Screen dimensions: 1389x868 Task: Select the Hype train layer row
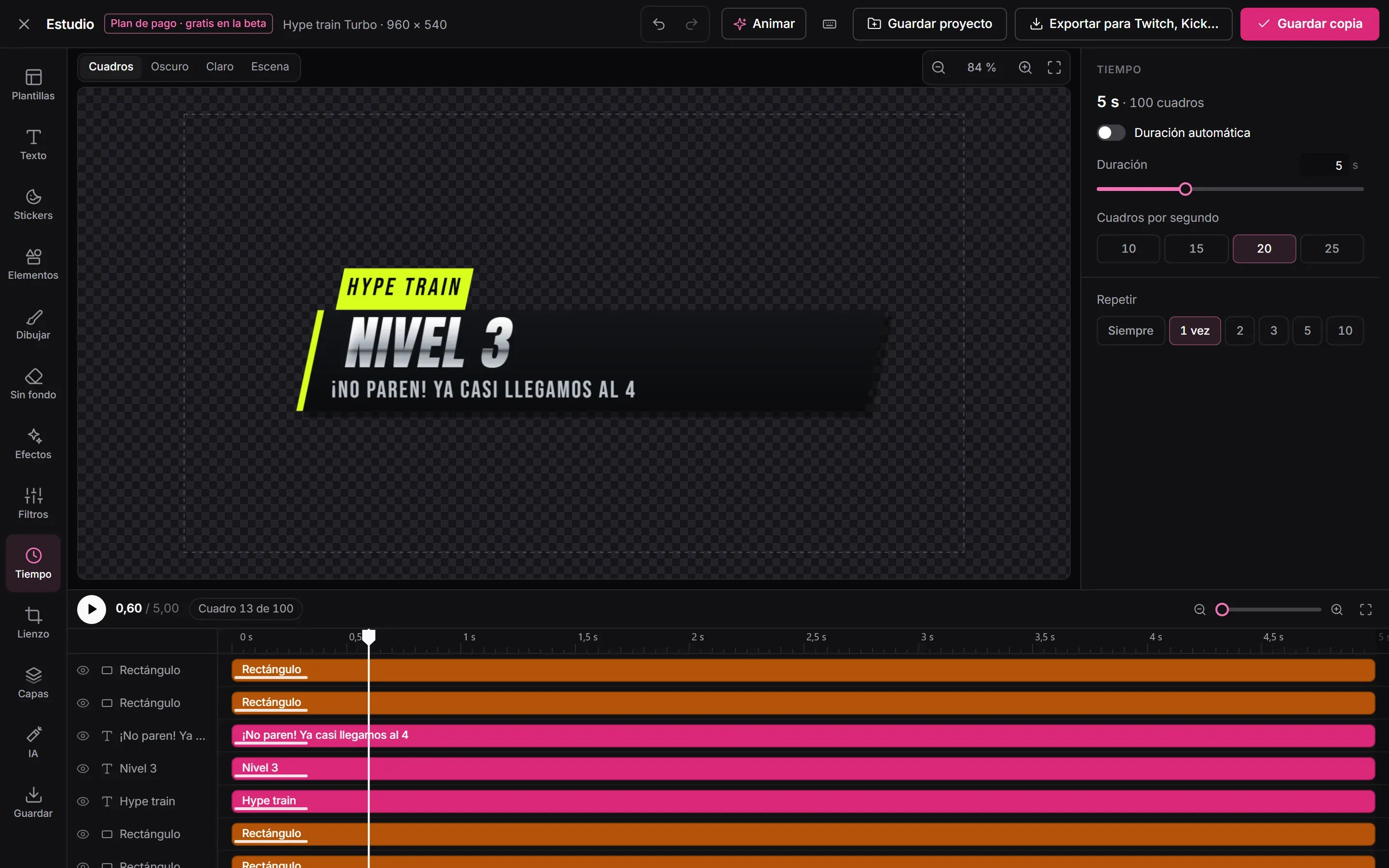142,801
